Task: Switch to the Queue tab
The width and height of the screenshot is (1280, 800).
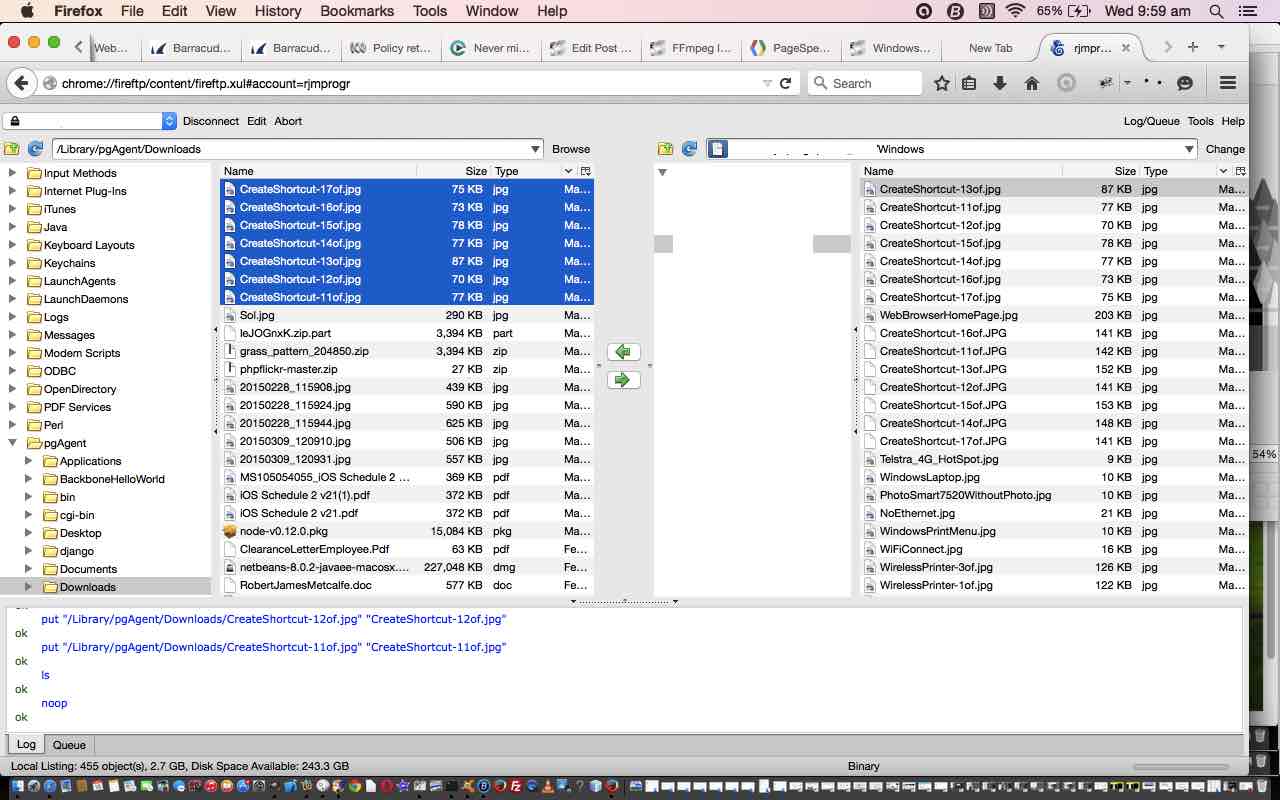Action: pyautogui.click(x=69, y=745)
